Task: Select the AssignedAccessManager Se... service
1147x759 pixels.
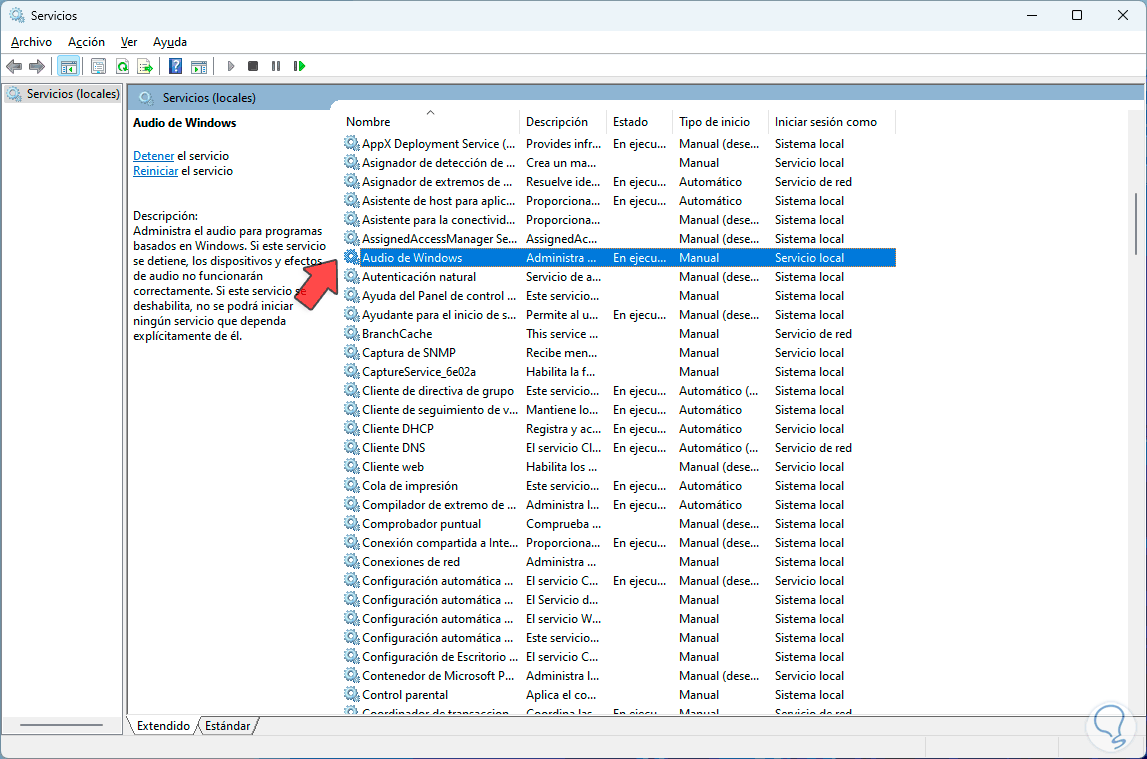Action: click(620, 238)
